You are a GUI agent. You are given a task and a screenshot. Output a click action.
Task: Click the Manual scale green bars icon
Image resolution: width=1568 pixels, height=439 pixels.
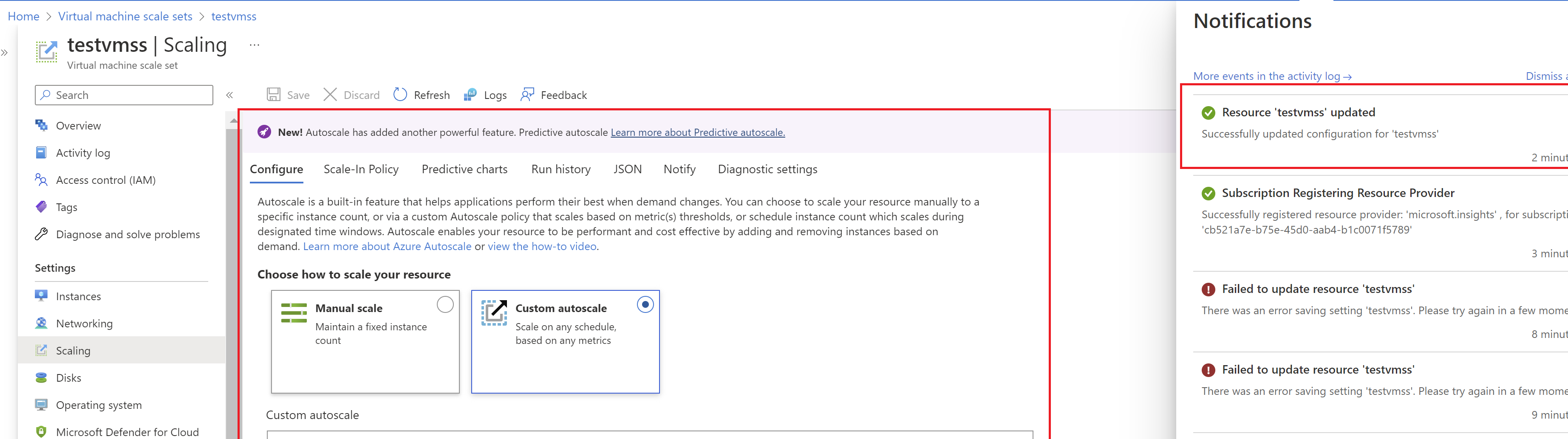[x=294, y=312]
